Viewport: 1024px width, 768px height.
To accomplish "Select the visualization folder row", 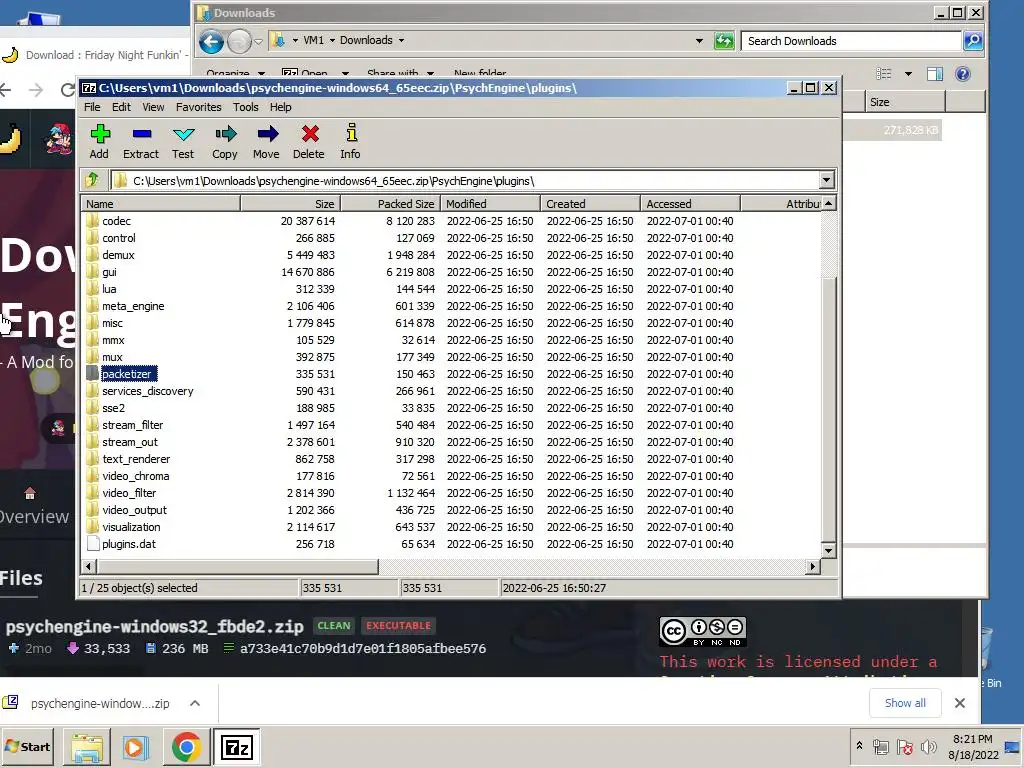I will 451,526.
